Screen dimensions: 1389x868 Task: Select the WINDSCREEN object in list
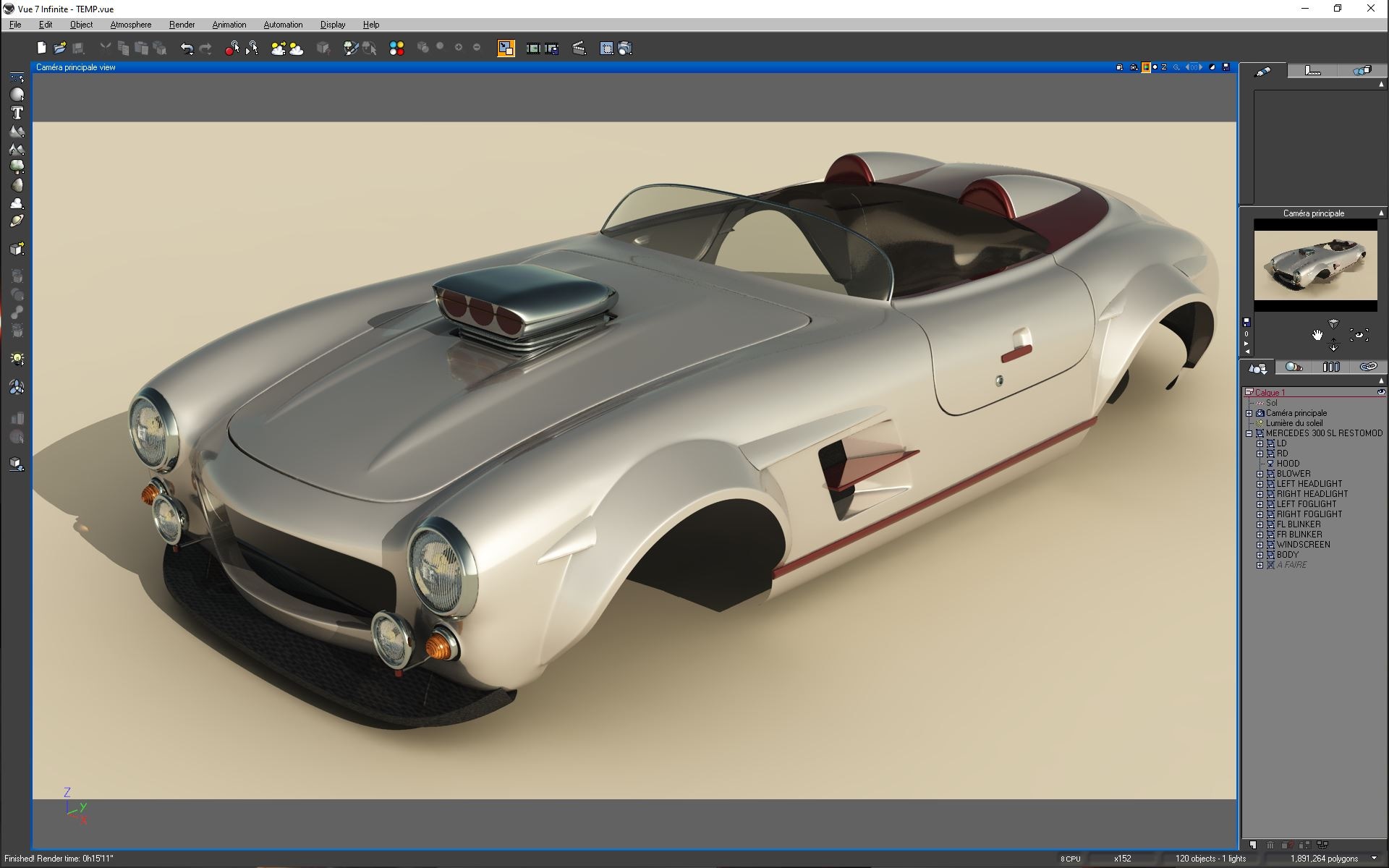click(x=1303, y=545)
